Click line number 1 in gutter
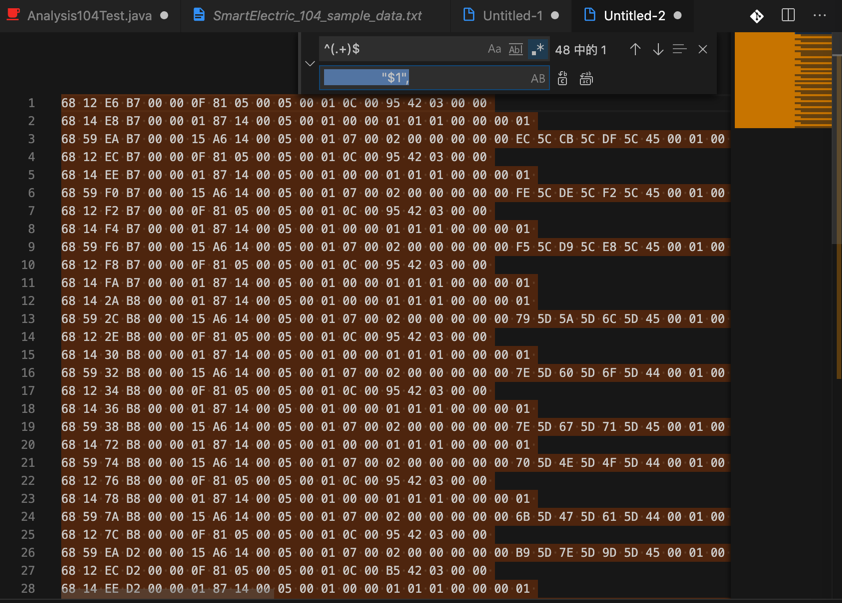The width and height of the screenshot is (842, 603). point(31,103)
